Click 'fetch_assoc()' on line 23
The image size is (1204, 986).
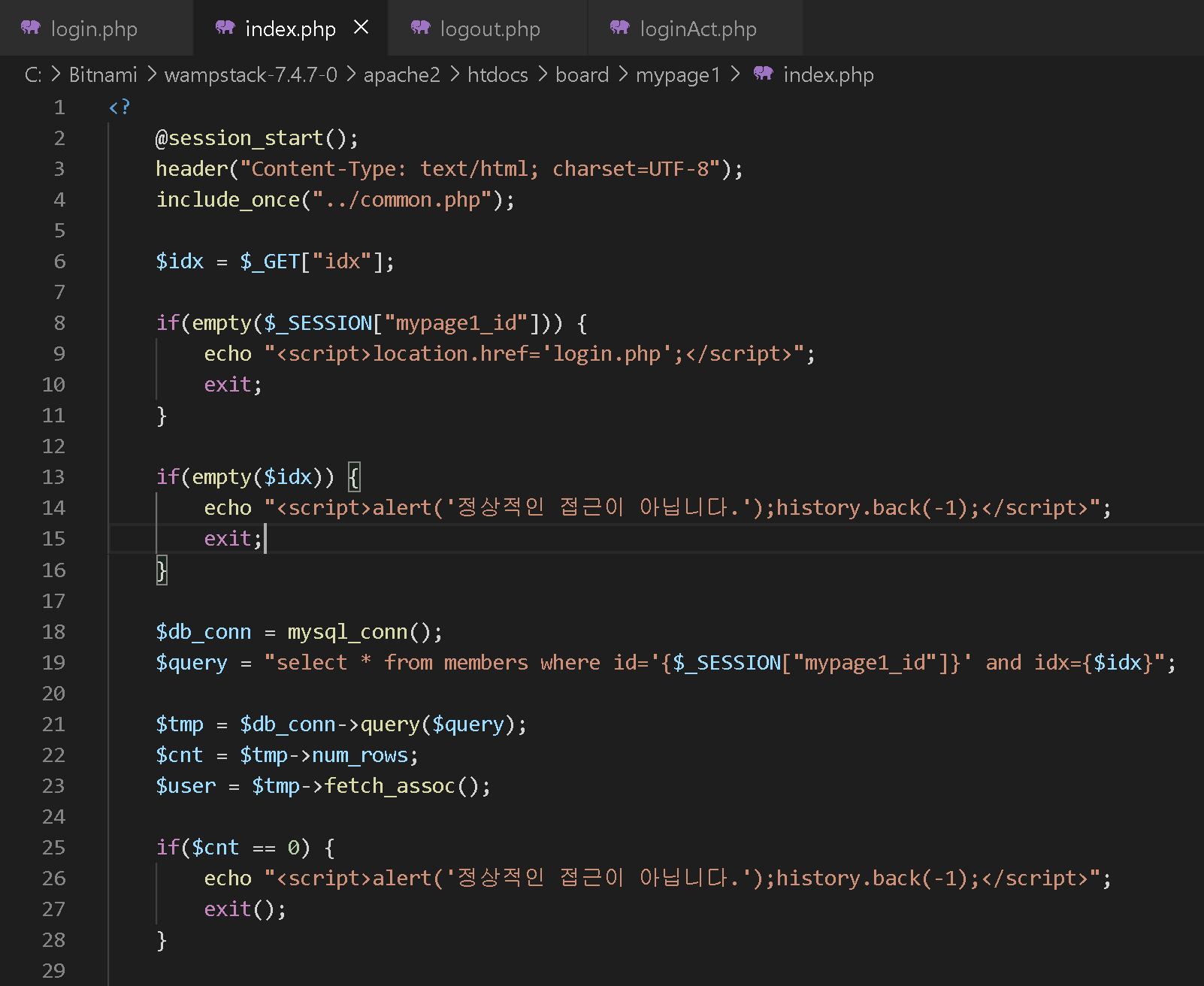click(x=401, y=786)
